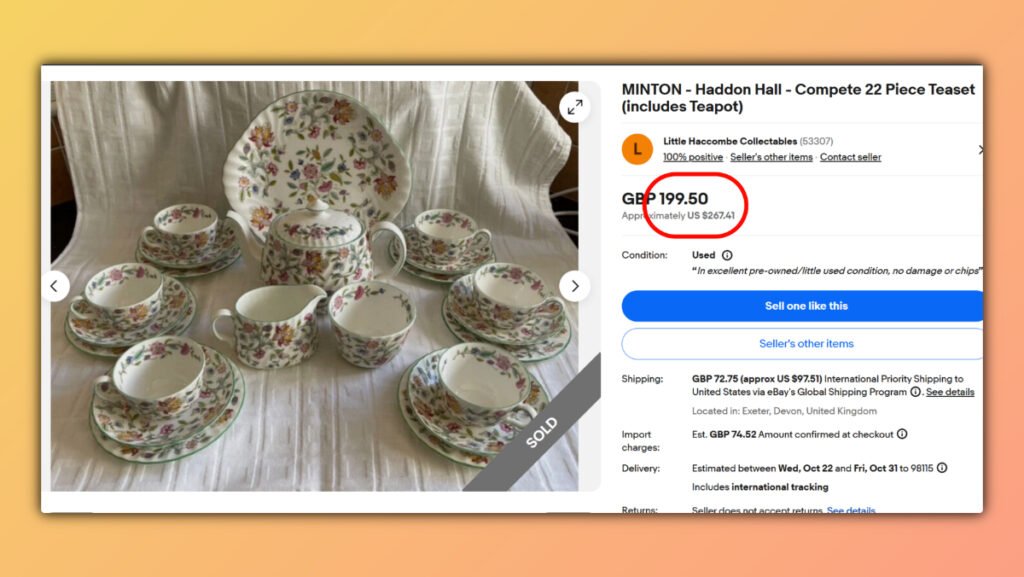Click the seller's orange L avatar
Viewport: 1024px width, 577px height.
pyautogui.click(x=637, y=149)
